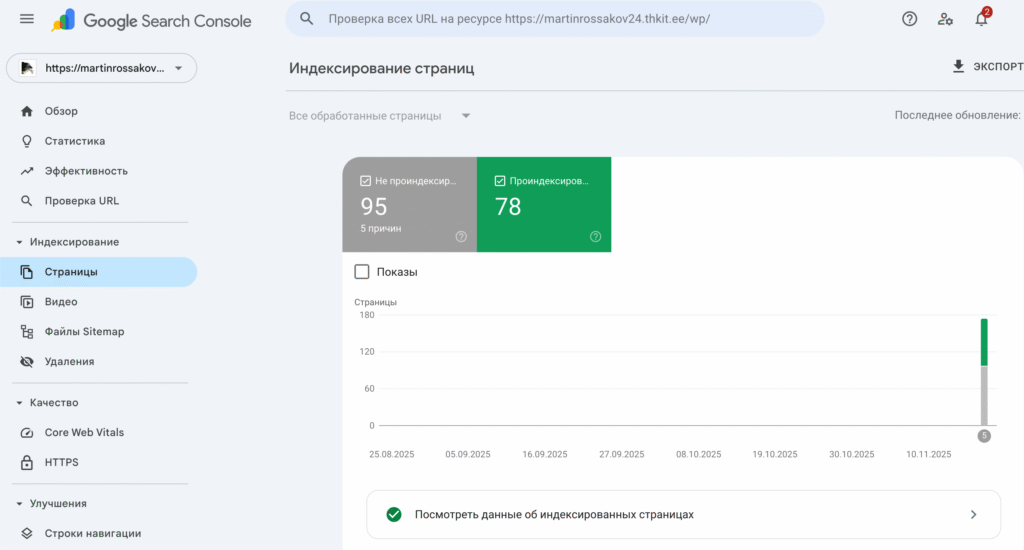Open the property selector dropdown
1024x550 pixels.
[x=102, y=68]
